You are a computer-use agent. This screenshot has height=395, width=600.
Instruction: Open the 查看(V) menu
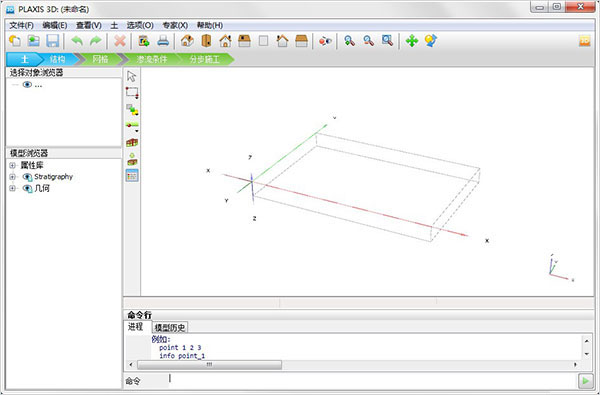(x=88, y=25)
